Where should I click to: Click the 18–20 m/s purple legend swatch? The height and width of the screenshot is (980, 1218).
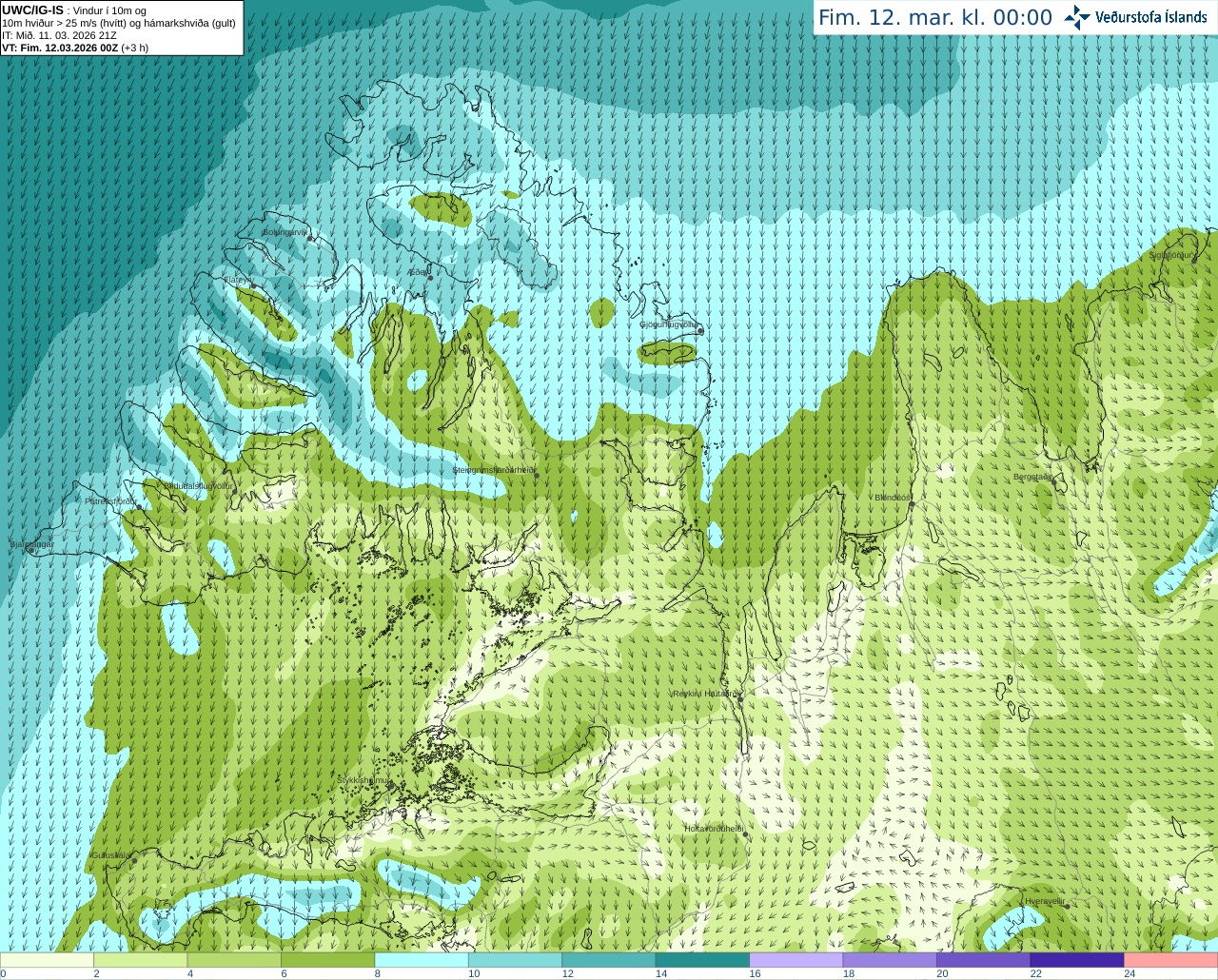[x=890, y=960]
